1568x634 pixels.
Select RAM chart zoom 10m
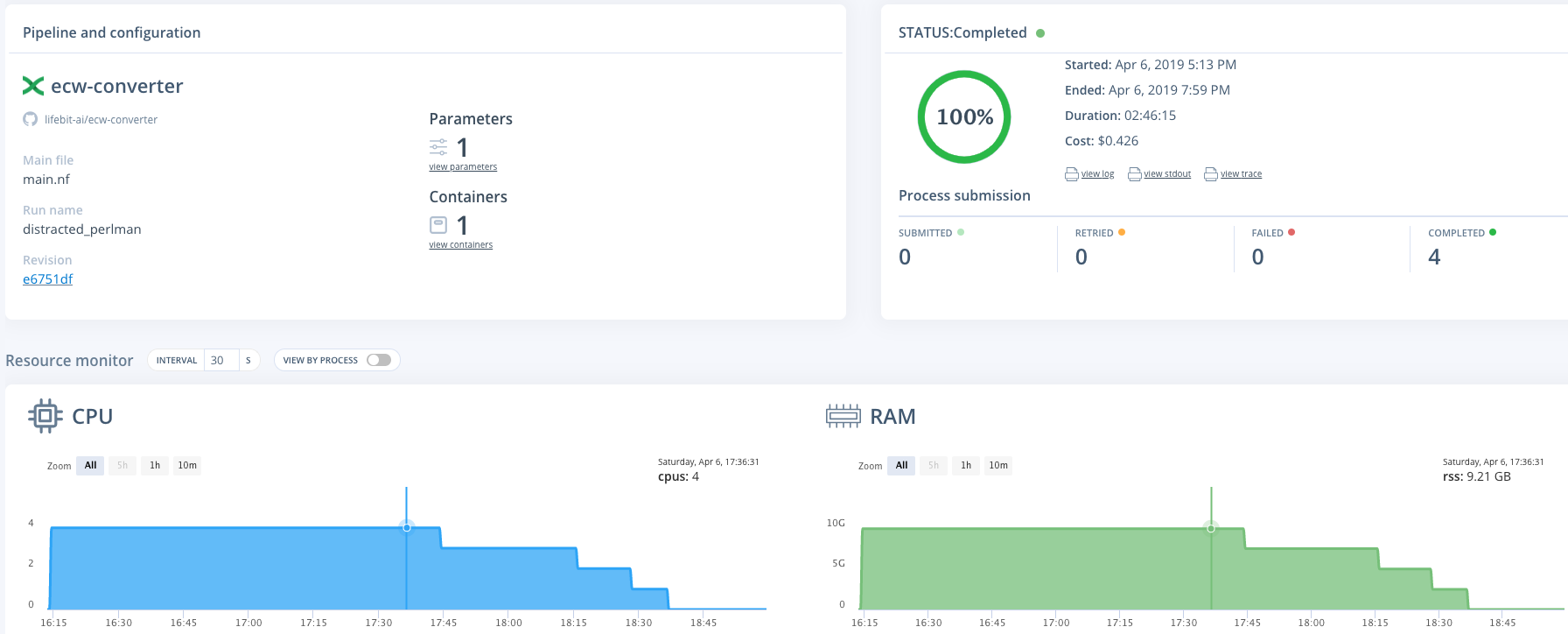[x=998, y=466]
